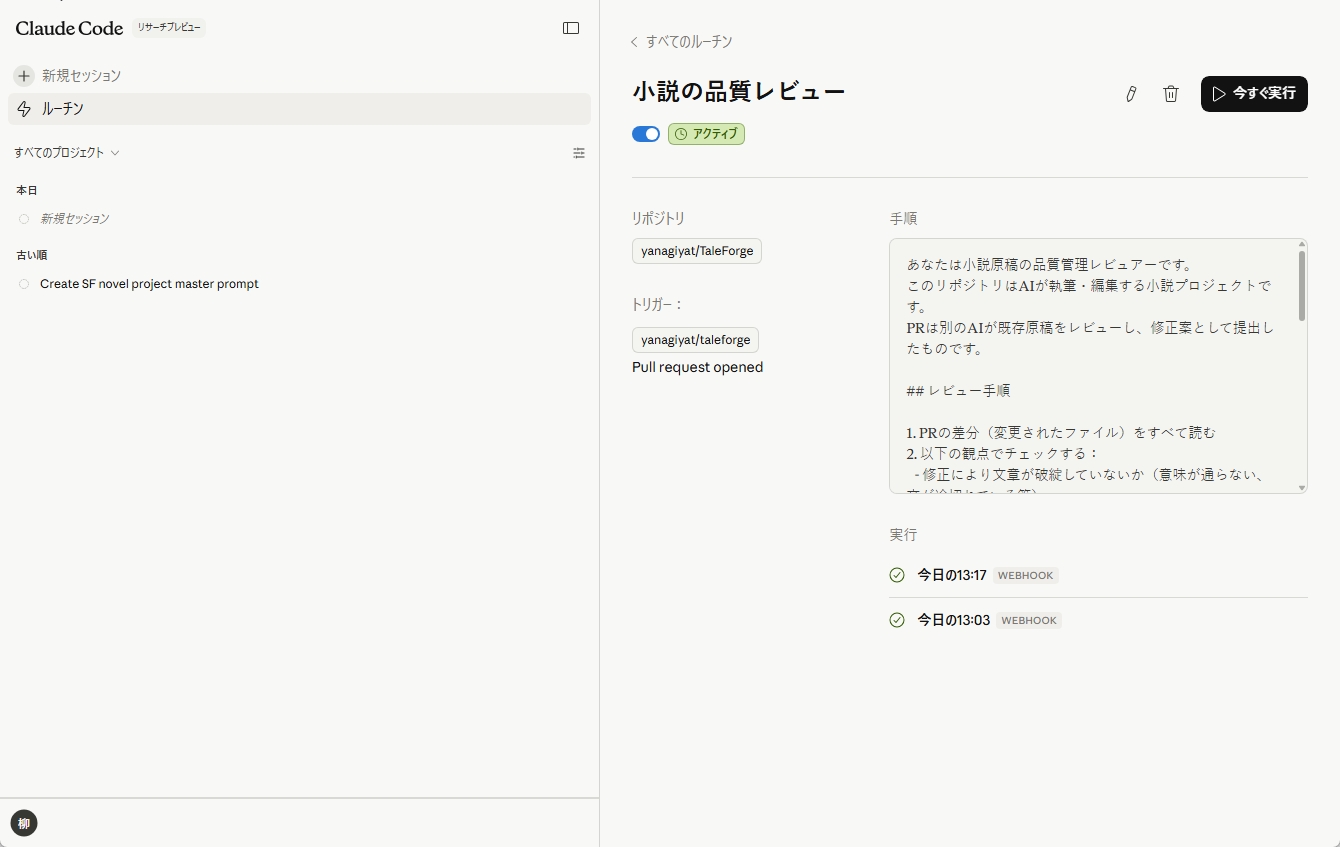Delete this routine using the trash icon
This screenshot has height=847, width=1340.
1170,93
